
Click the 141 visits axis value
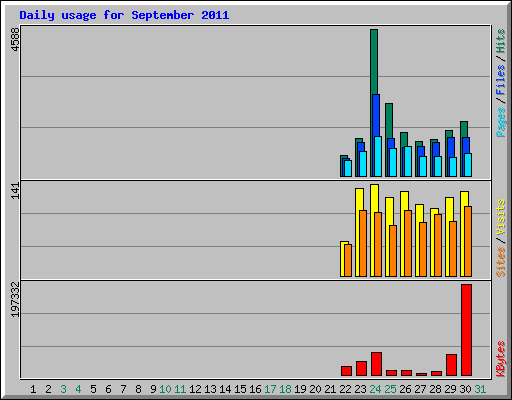(15, 191)
